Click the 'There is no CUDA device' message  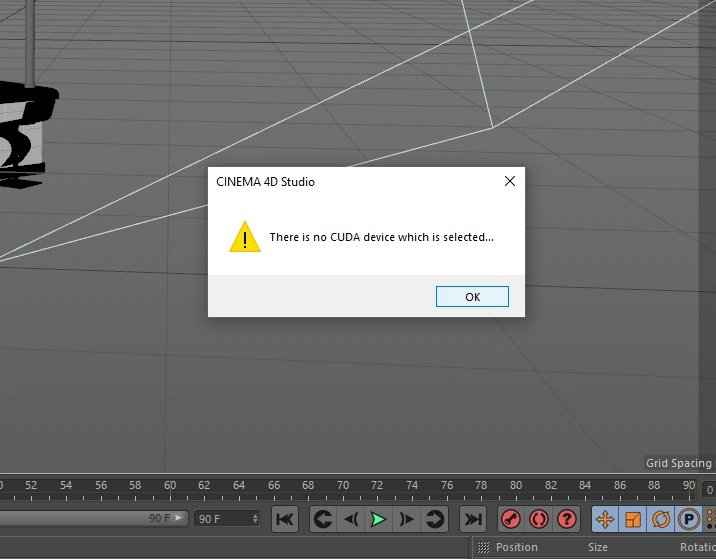(x=381, y=237)
